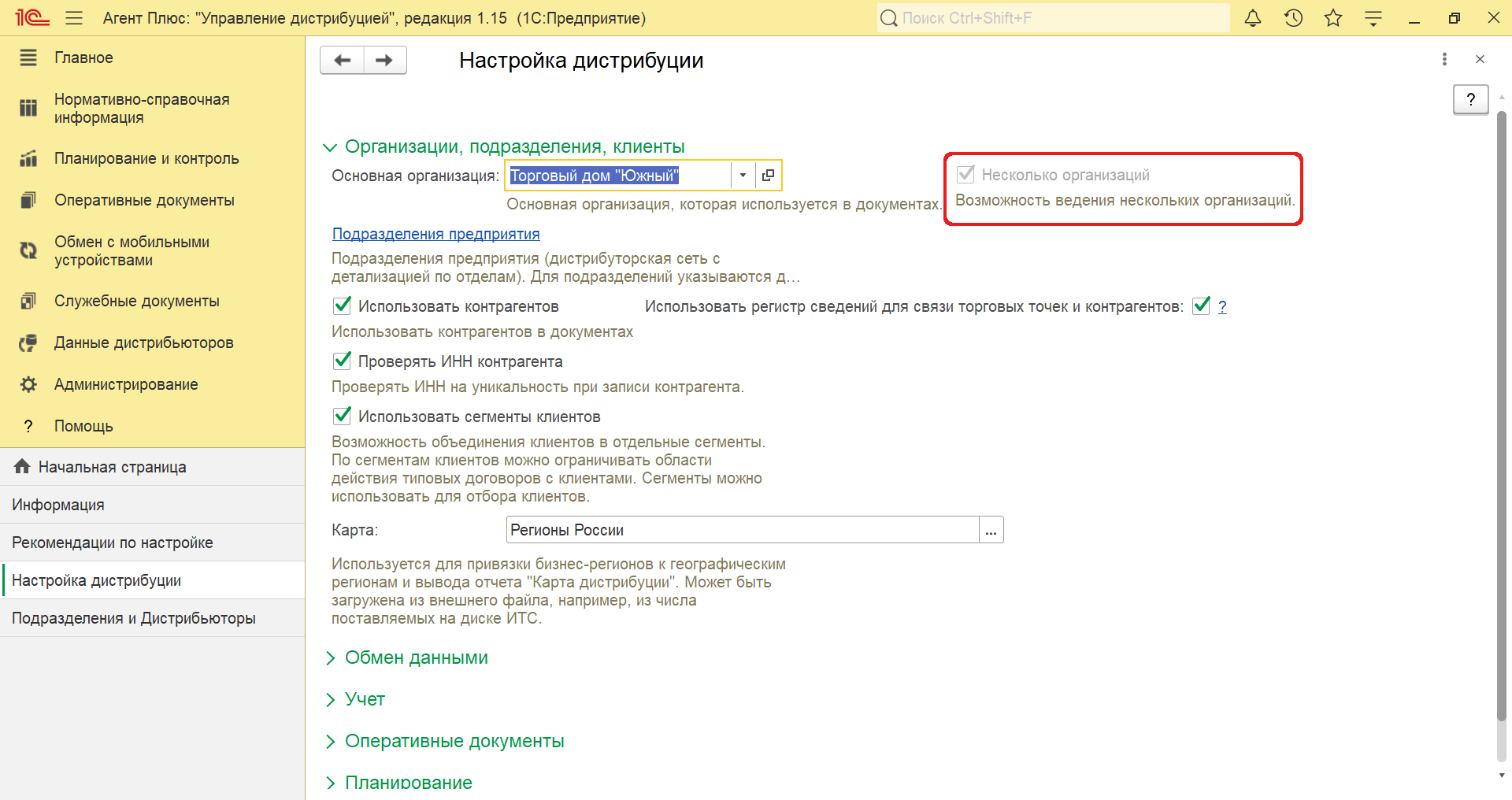Click scrollbar down arrow at bottom

[1501, 776]
